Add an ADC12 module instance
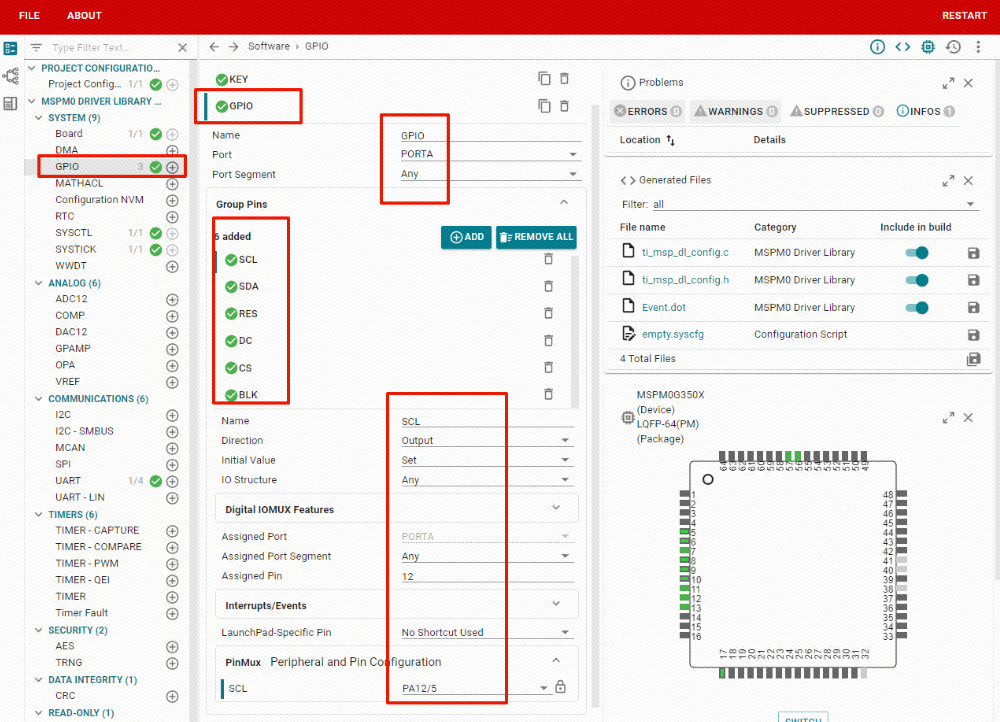 [172, 299]
